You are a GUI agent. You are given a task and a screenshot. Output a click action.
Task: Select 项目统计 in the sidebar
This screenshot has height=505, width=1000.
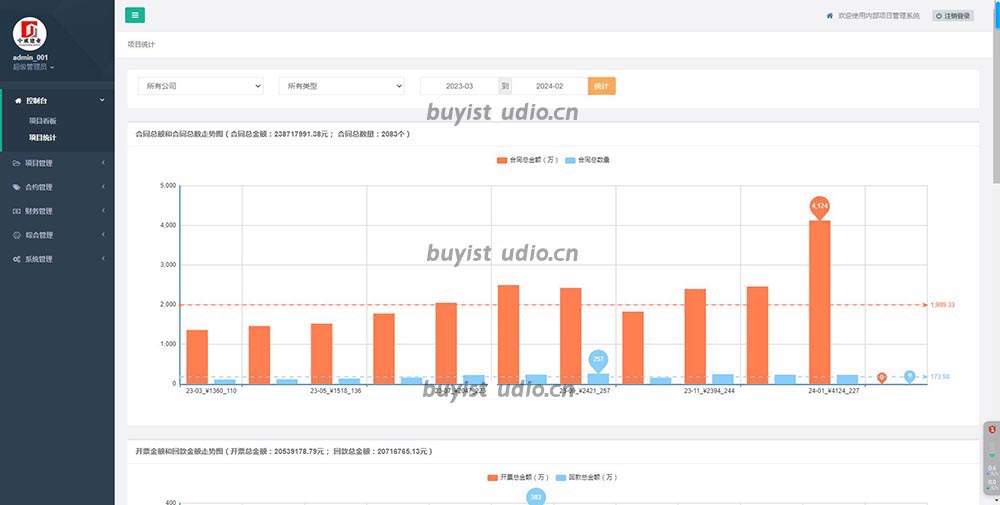(43, 137)
